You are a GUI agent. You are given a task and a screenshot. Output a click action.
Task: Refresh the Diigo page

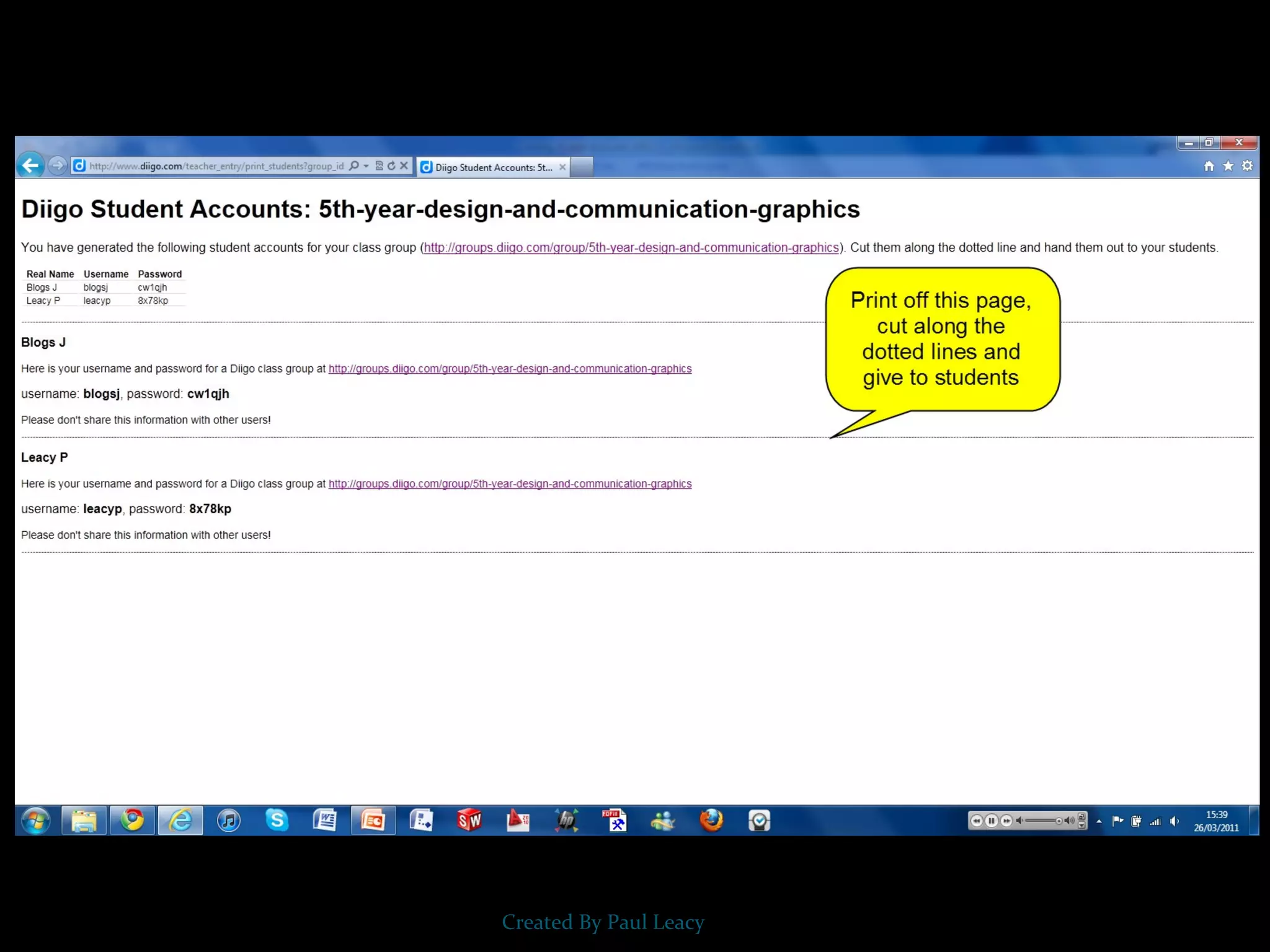[x=391, y=165]
